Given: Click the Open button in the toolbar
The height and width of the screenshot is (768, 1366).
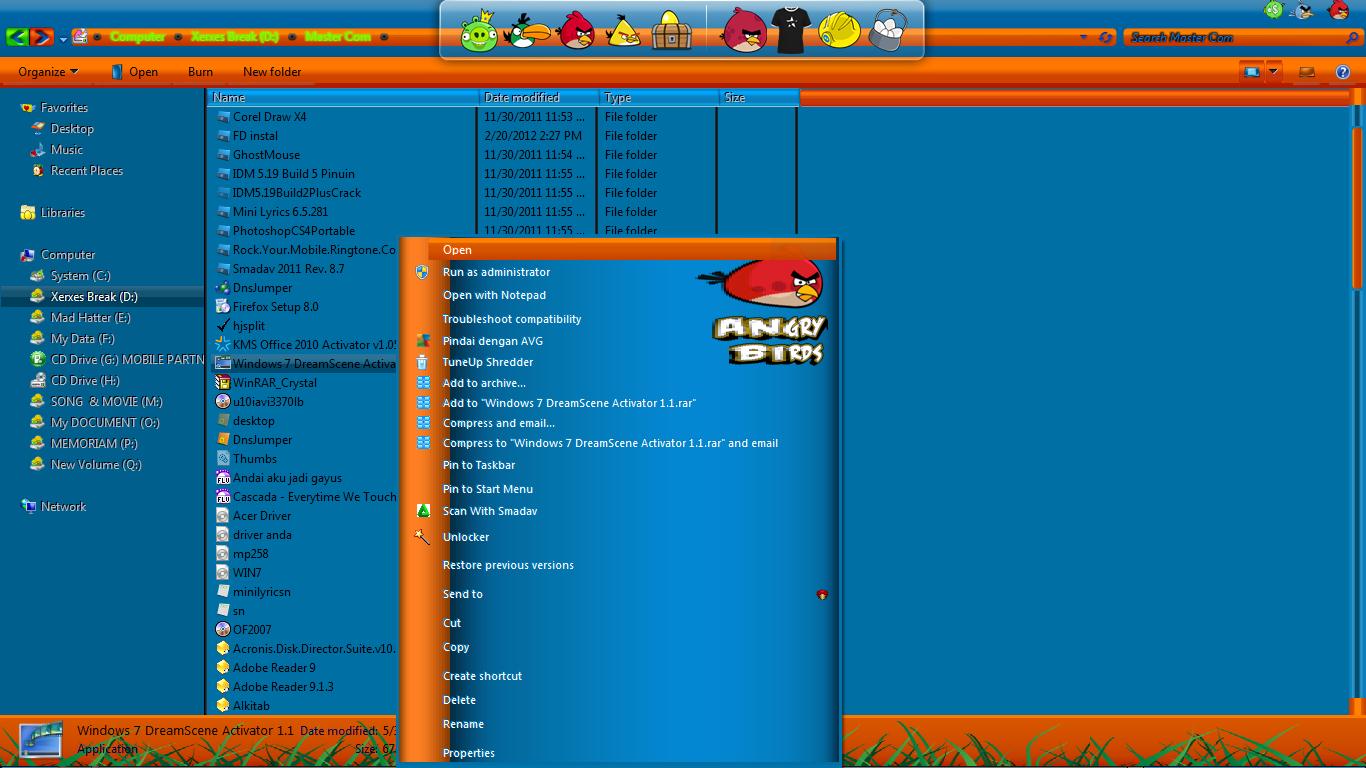Looking at the screenshot, I should point(134,72).
